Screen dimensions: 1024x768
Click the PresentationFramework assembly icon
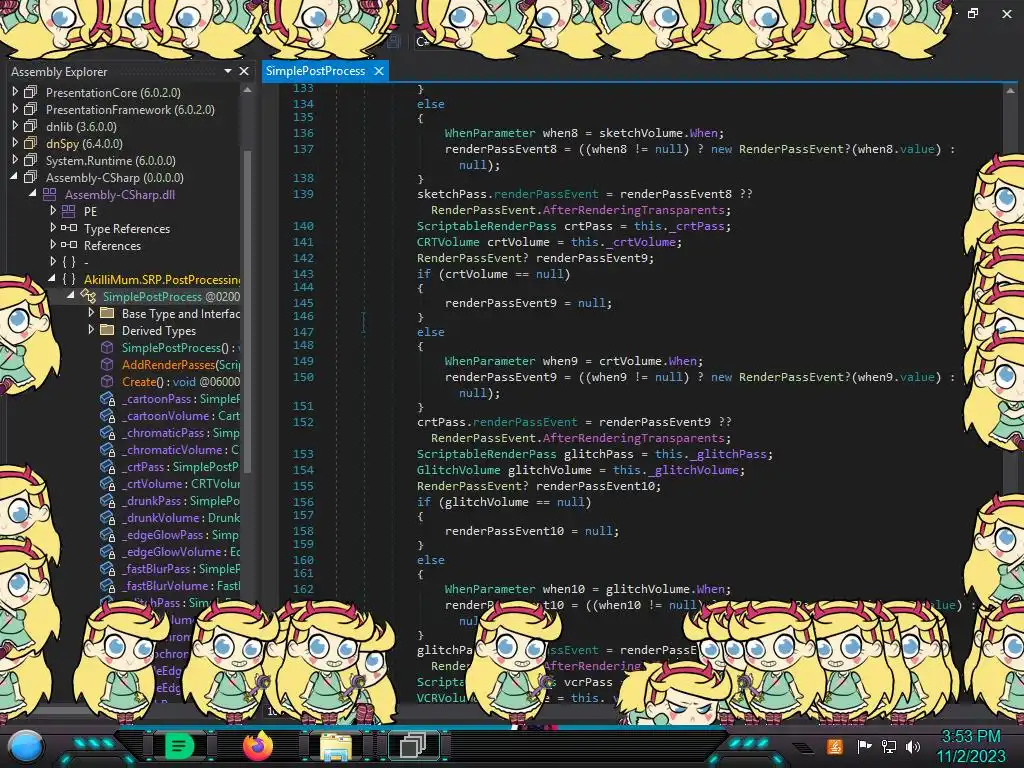click(31, 109)
